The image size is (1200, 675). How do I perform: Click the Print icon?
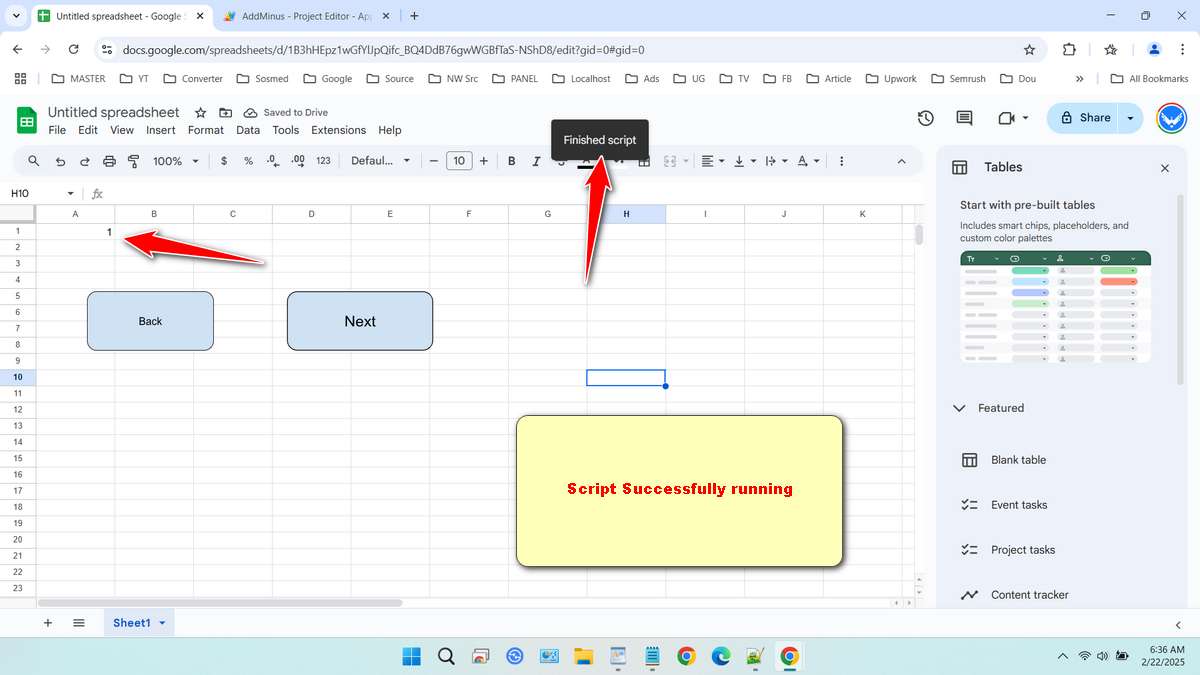(109, 160)
